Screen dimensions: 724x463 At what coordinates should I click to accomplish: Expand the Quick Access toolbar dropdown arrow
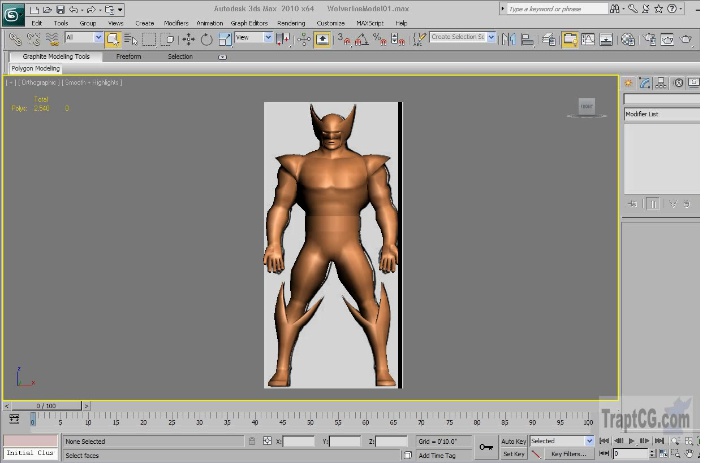tap(121, 9)
